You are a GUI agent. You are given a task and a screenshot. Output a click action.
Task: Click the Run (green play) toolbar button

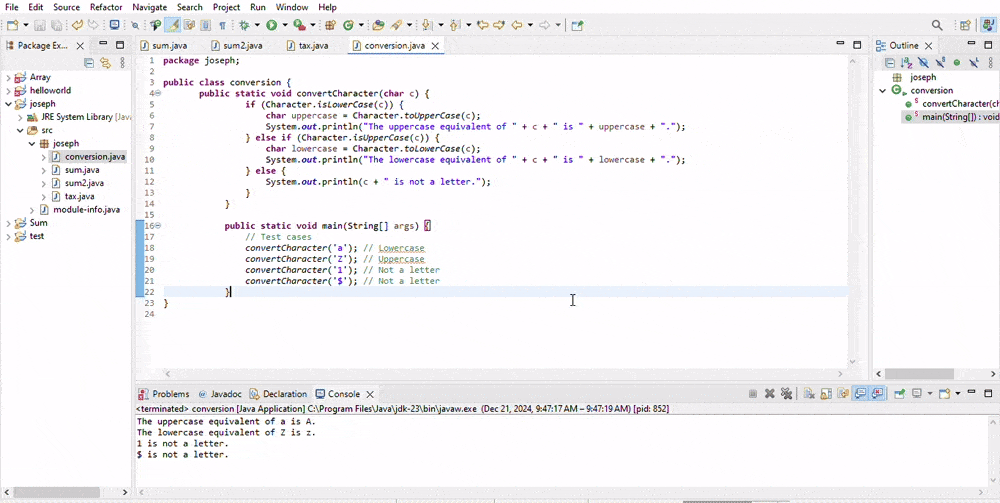(272, 26)
